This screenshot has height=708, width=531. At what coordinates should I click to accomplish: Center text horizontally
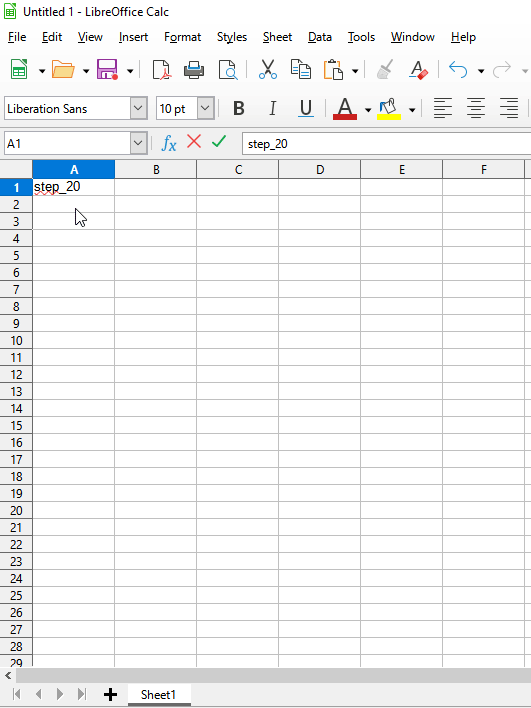(x=476, y=109)
